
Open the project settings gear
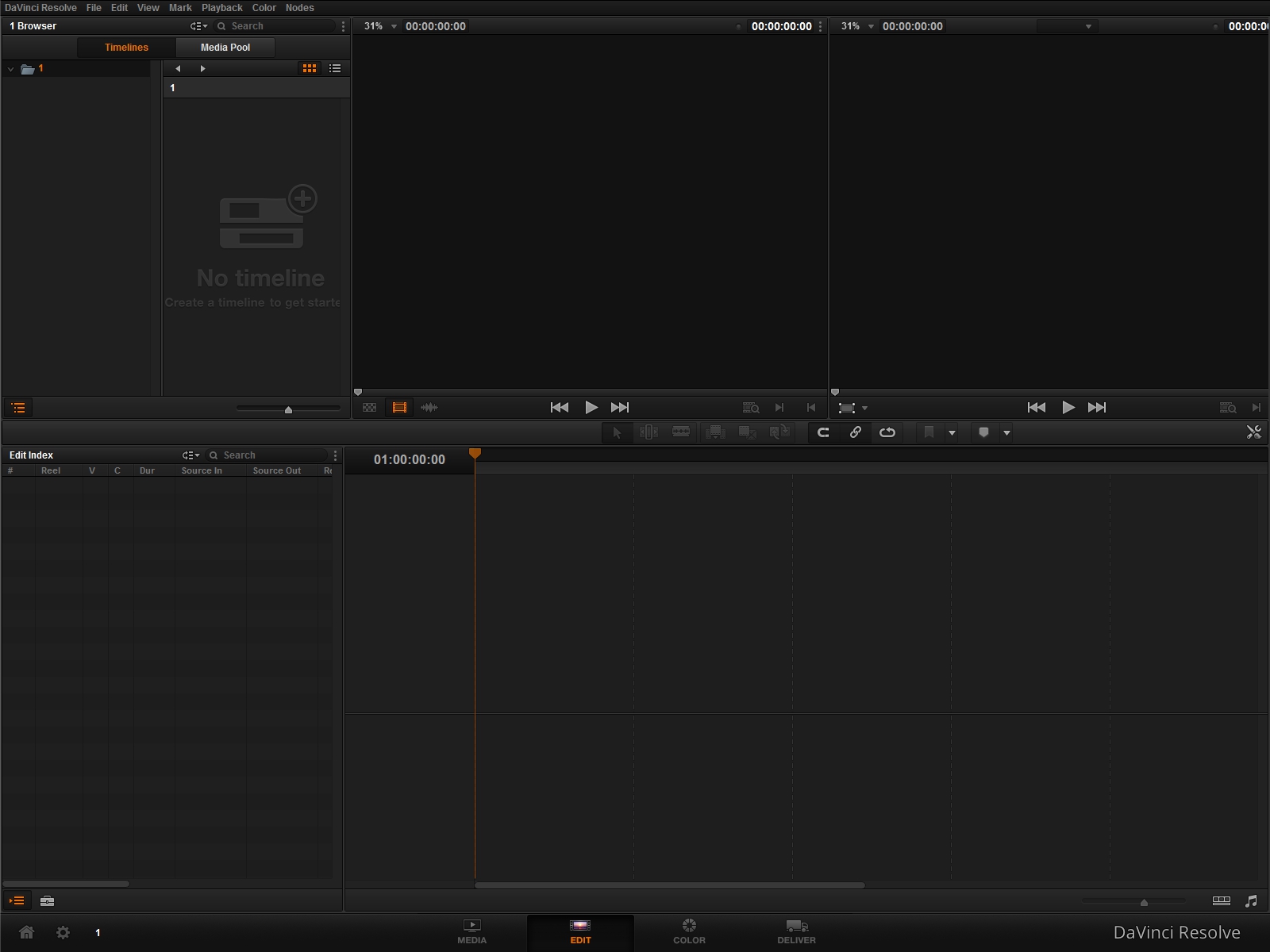pos(63,932)
